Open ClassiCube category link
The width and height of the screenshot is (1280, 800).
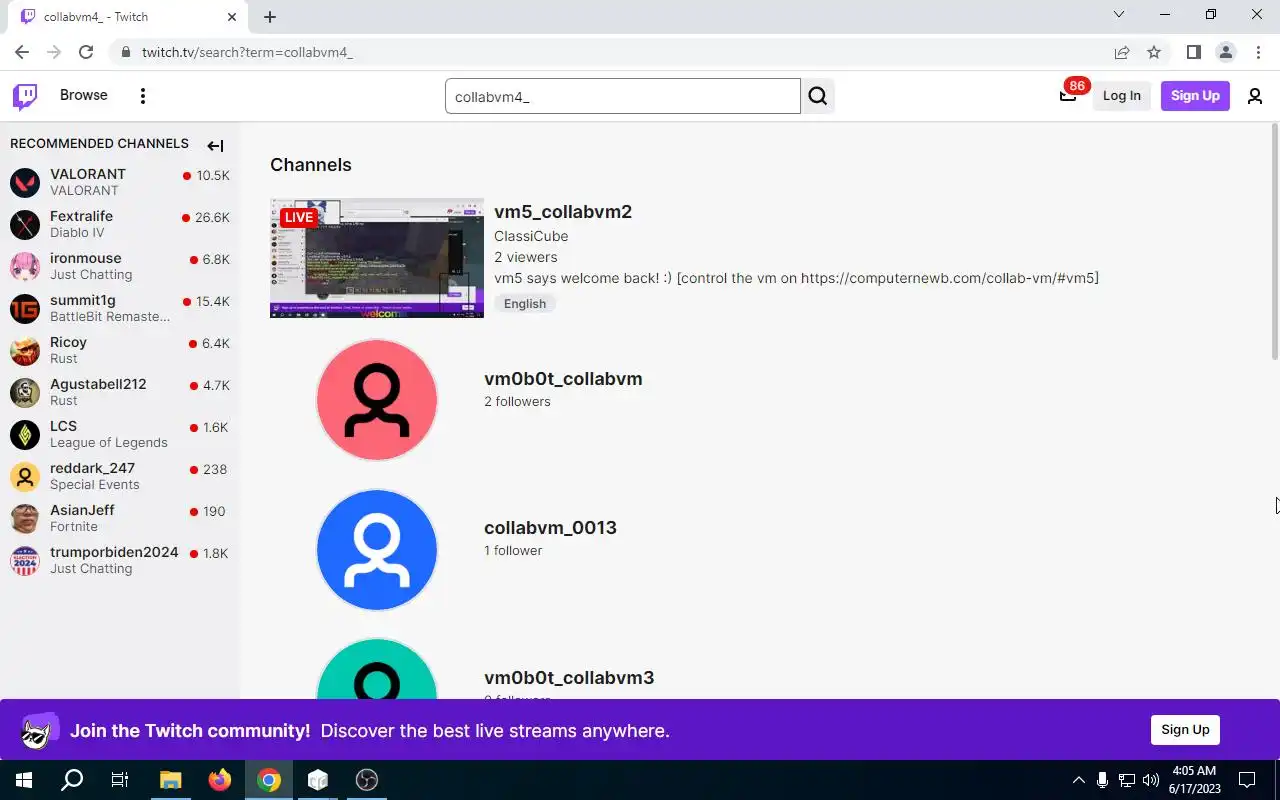coord(531,236)
